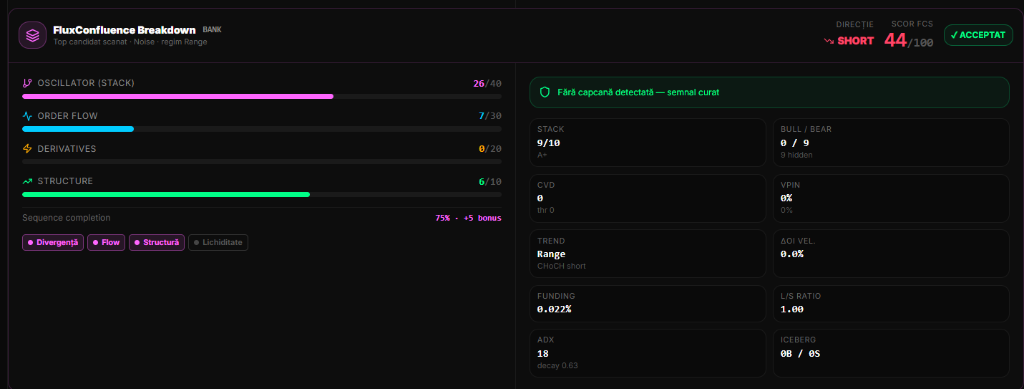
Task: Click the BANK symbol label
Action: [212, 29]
